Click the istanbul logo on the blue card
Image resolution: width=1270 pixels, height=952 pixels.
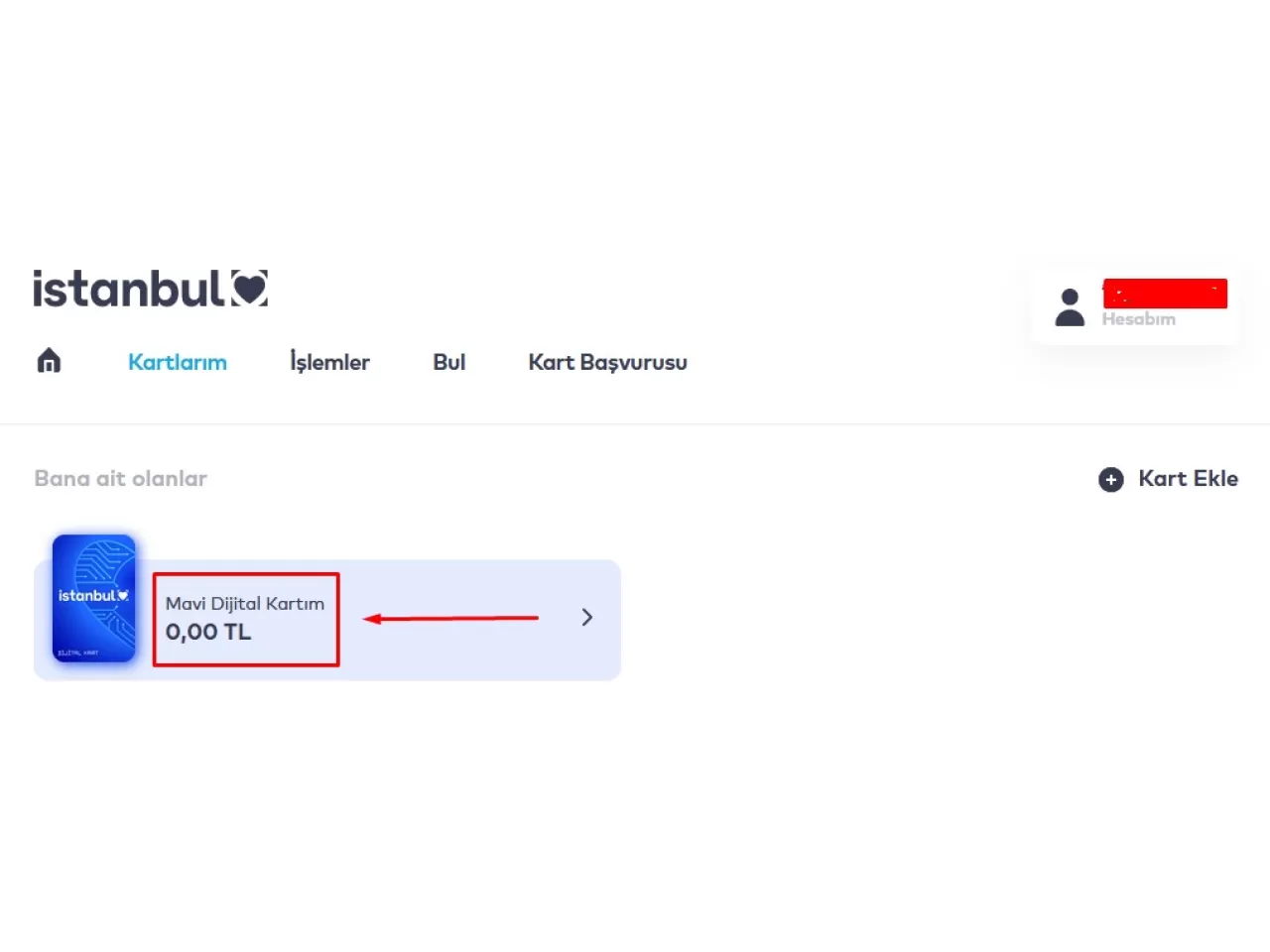[93, 596]
